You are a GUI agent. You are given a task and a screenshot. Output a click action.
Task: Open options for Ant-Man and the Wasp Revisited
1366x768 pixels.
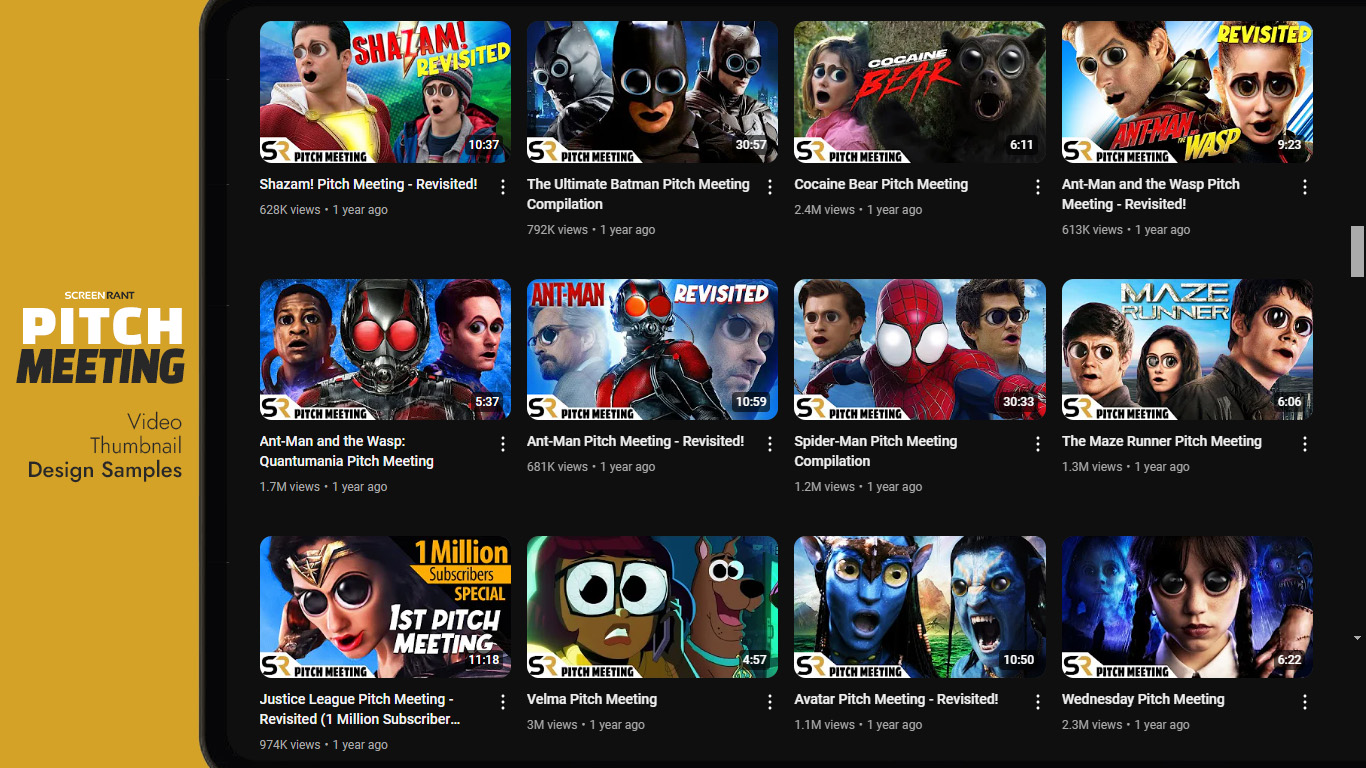tap(1305, 187)
